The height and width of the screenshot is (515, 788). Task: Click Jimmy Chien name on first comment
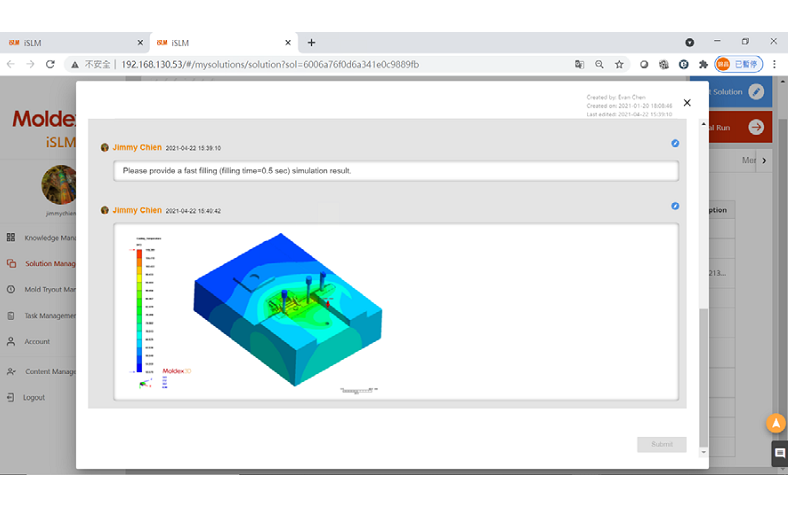pos(137,147)
